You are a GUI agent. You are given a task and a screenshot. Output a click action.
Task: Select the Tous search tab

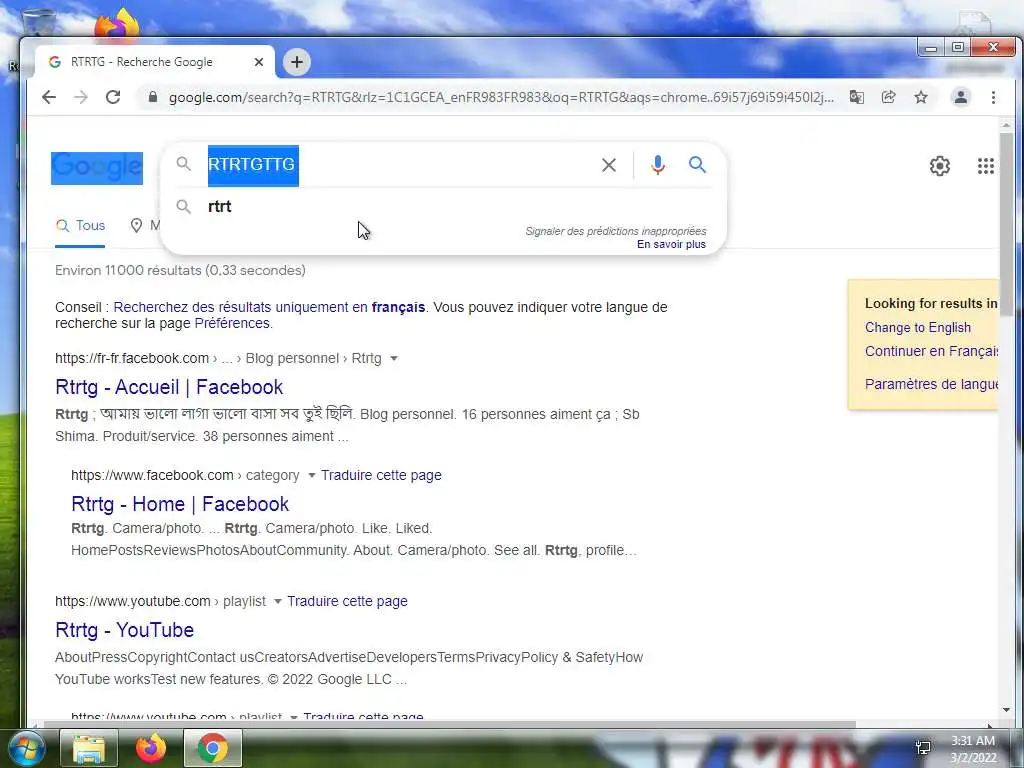point(80,226)
